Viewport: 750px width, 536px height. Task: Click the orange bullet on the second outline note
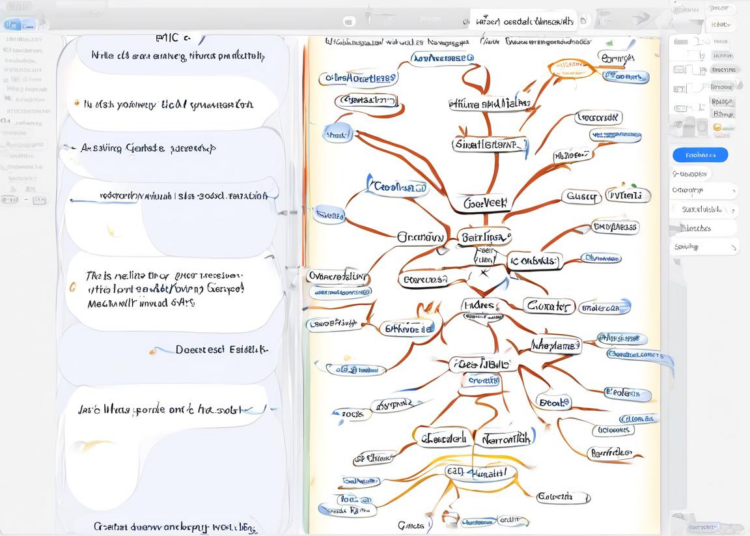tap(76, 103)
